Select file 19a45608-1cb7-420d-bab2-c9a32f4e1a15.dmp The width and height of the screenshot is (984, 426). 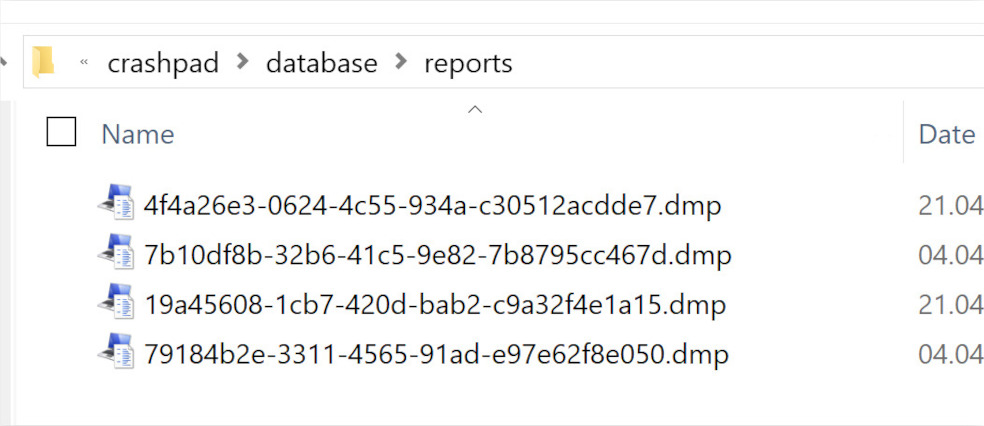point(435,306)
